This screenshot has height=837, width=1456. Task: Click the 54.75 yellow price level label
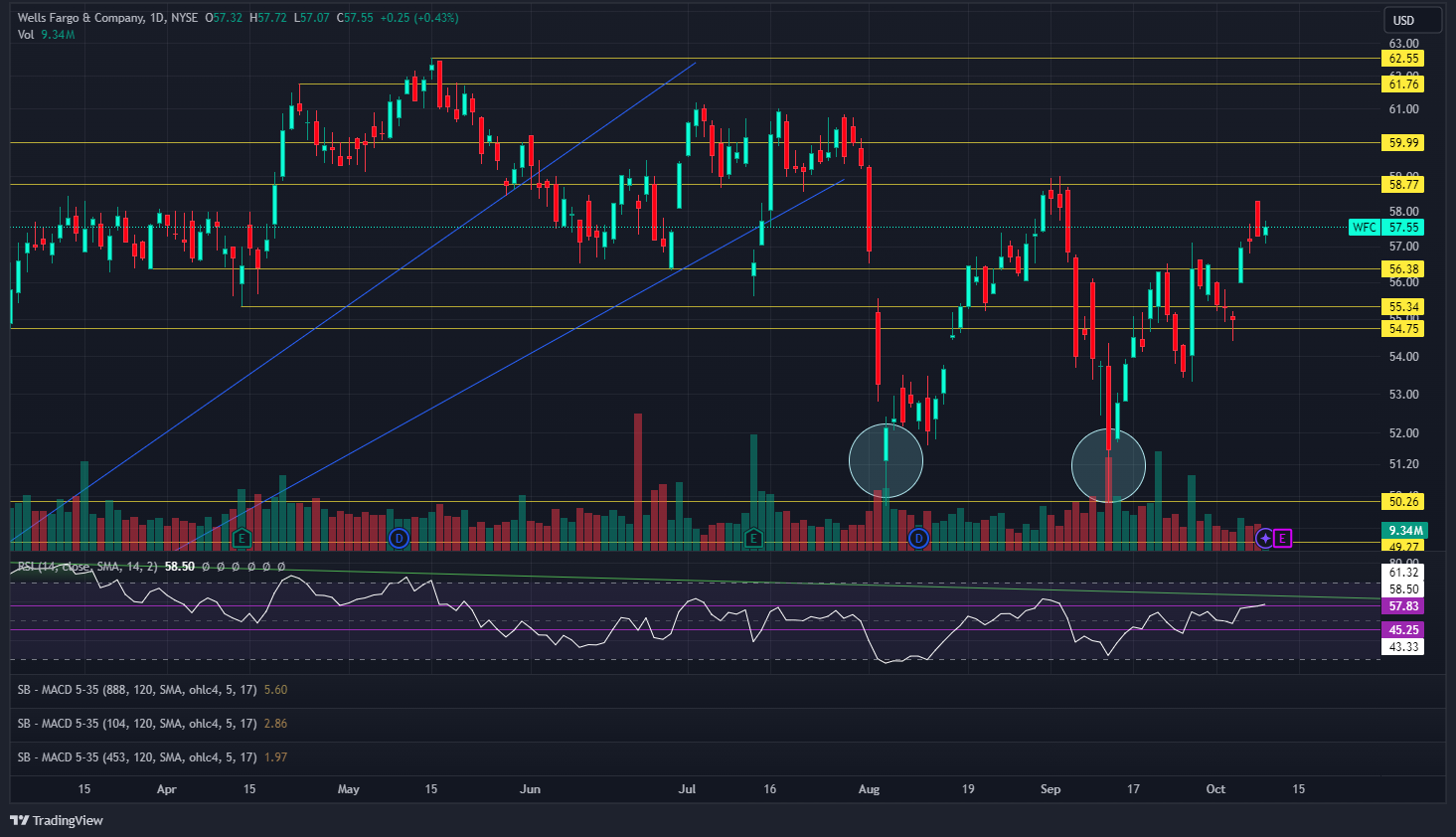pos(1403,329)
